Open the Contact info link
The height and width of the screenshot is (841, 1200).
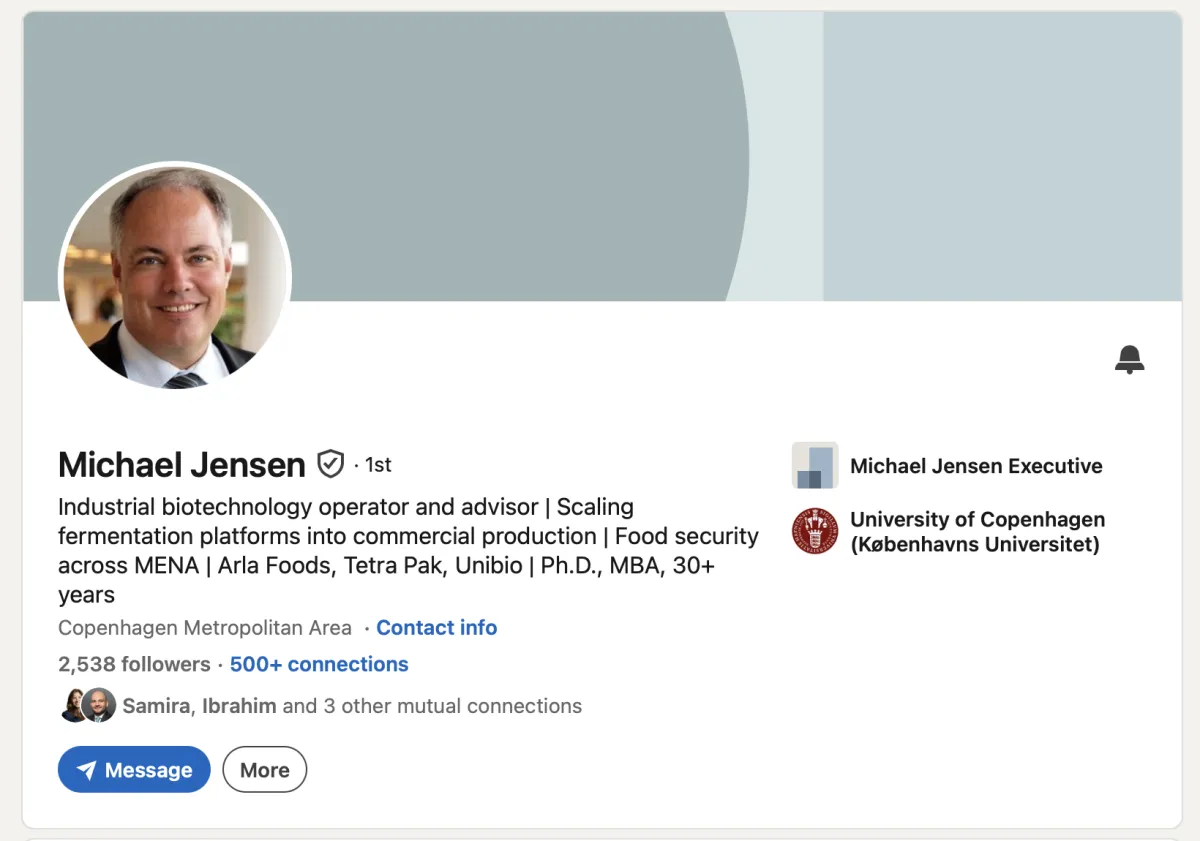pos(436,628)
